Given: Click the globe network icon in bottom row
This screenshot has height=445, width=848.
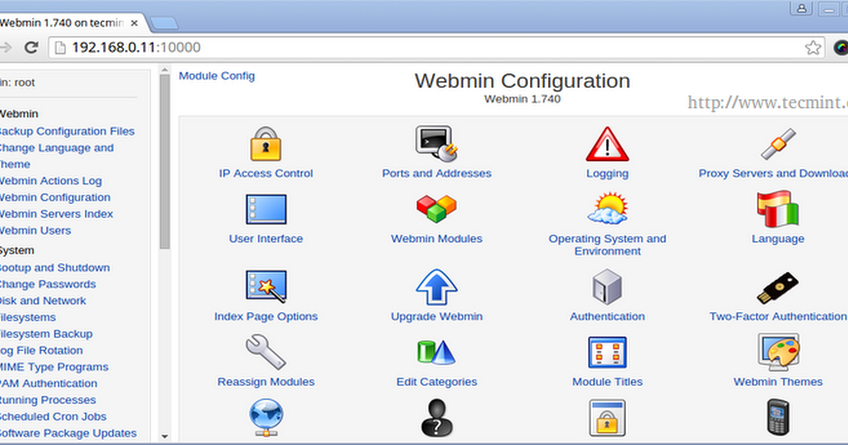Looking at the screenshot, I should 266,418.
